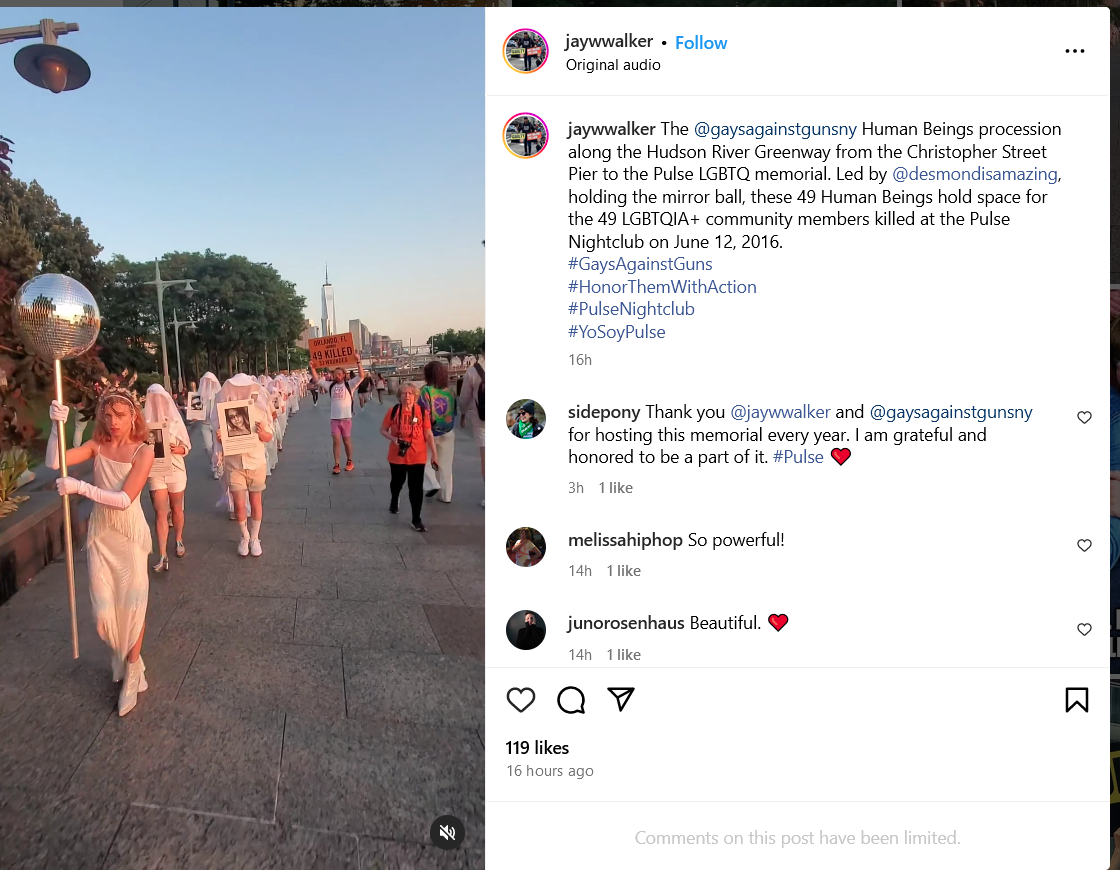This screenshot has width=1120, height=870.
Task: Open the #YoSoyPulse hashtag
Action: 616,332
